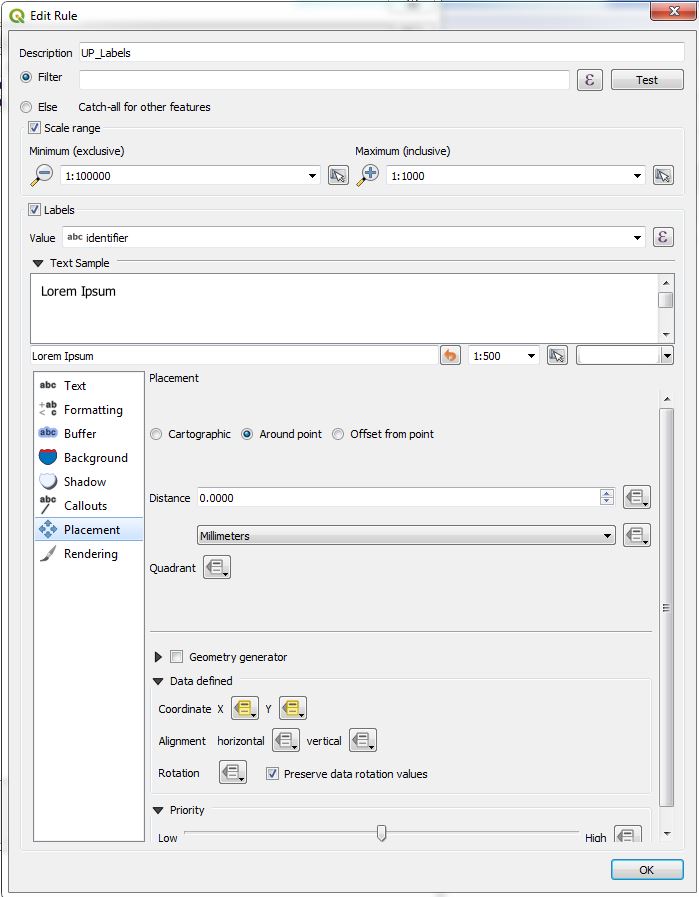699x897 pixels.
Task: Choose Cartographic placement mode
Action: pyautogui.click(x=156, y=434)
